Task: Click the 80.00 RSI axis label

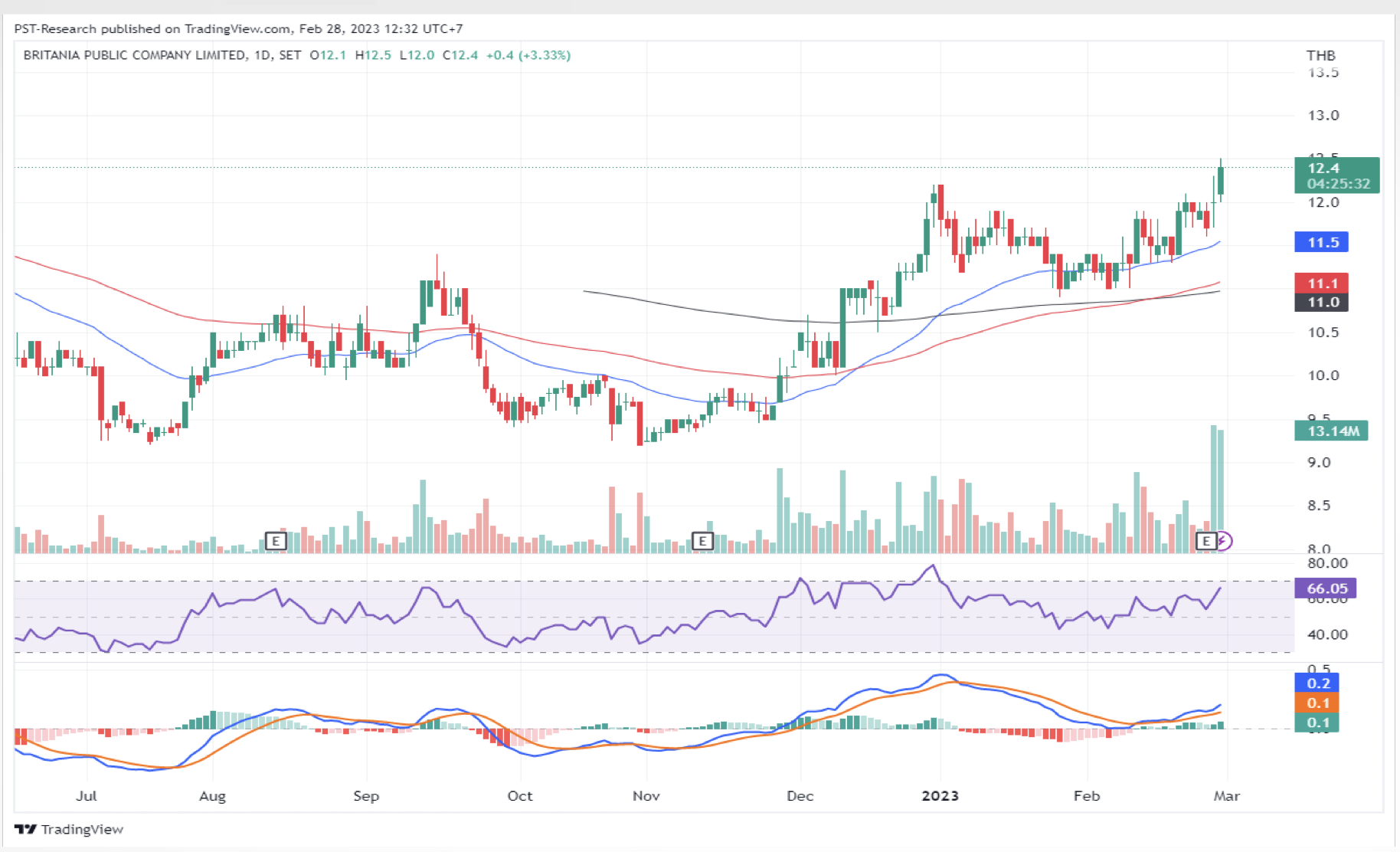Action: pos(1327,563)
